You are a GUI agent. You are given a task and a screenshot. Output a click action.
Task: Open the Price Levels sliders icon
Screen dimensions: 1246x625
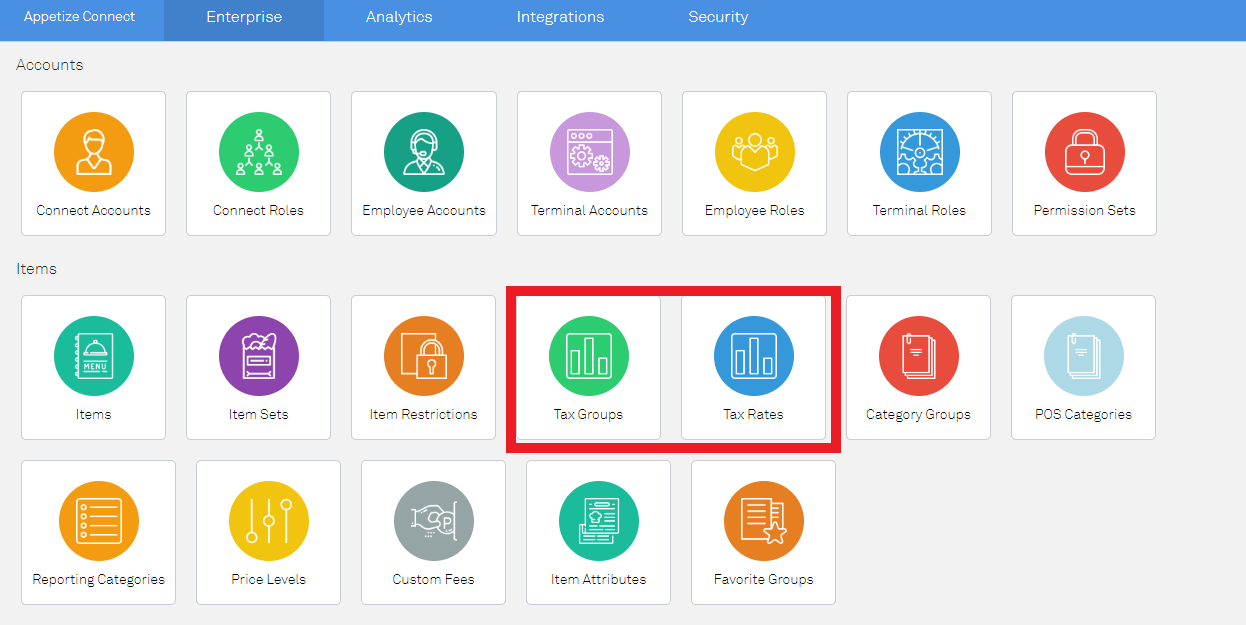(x=269, y=521)
